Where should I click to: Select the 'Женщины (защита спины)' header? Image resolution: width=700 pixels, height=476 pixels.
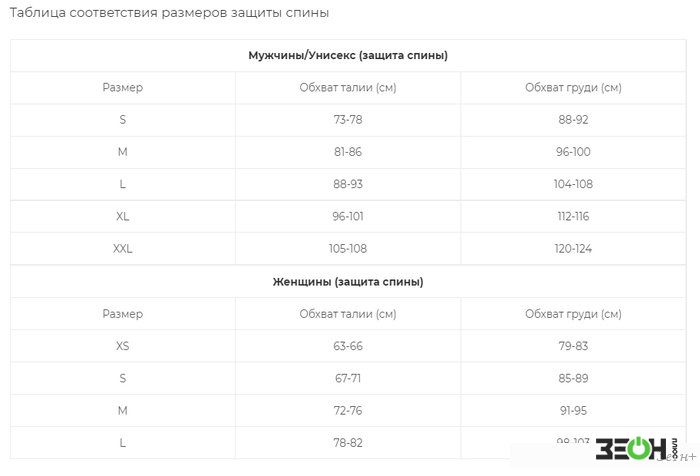coord(348,282)
